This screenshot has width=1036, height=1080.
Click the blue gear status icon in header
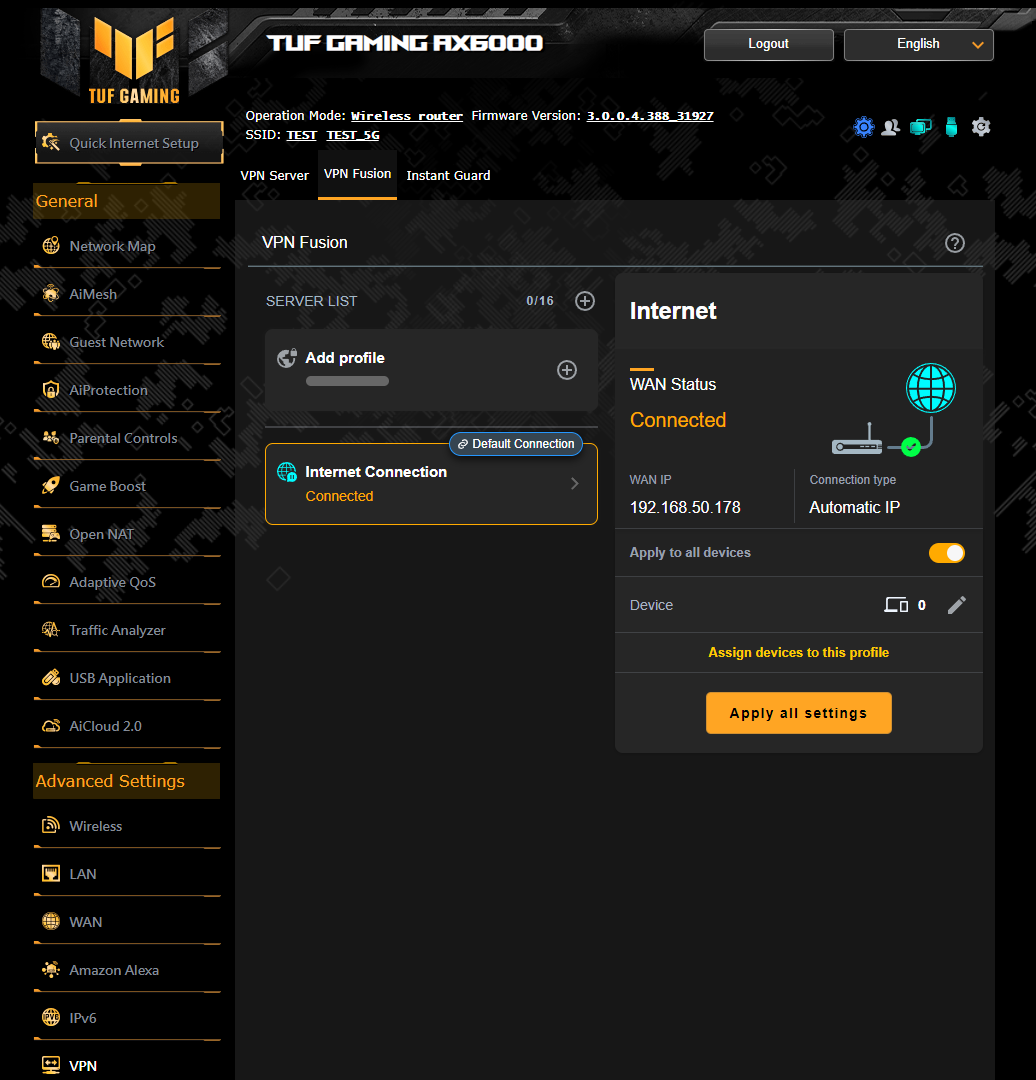(864, 127)
